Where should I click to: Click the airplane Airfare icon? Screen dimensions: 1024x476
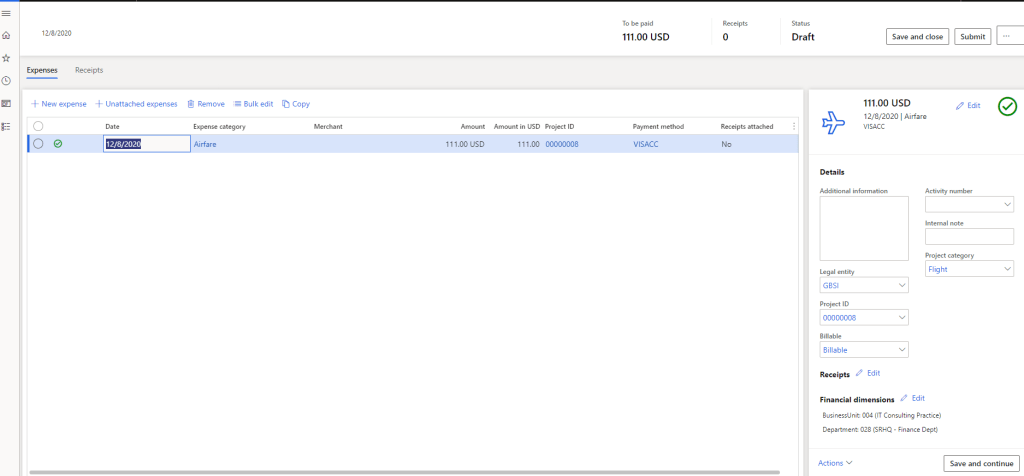[x=833, y=121]
